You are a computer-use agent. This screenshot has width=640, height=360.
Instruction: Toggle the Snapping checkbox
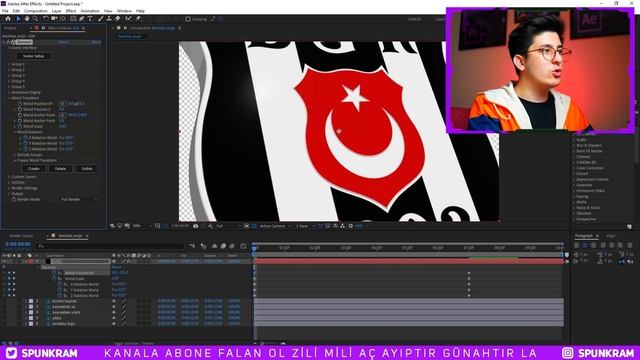[x=188, y=19]
